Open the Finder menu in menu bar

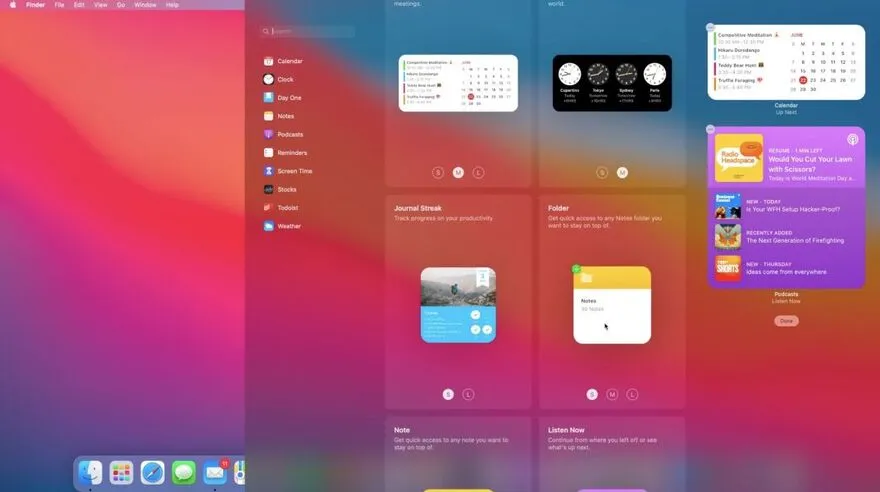(x=35, y=4)
